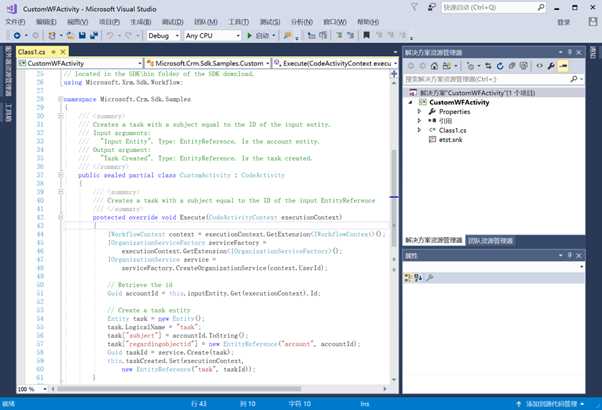Screen dimensions: 602x410
Task: Expand the Properties node in Solution Explorer
Action: [x=419, y=112]
